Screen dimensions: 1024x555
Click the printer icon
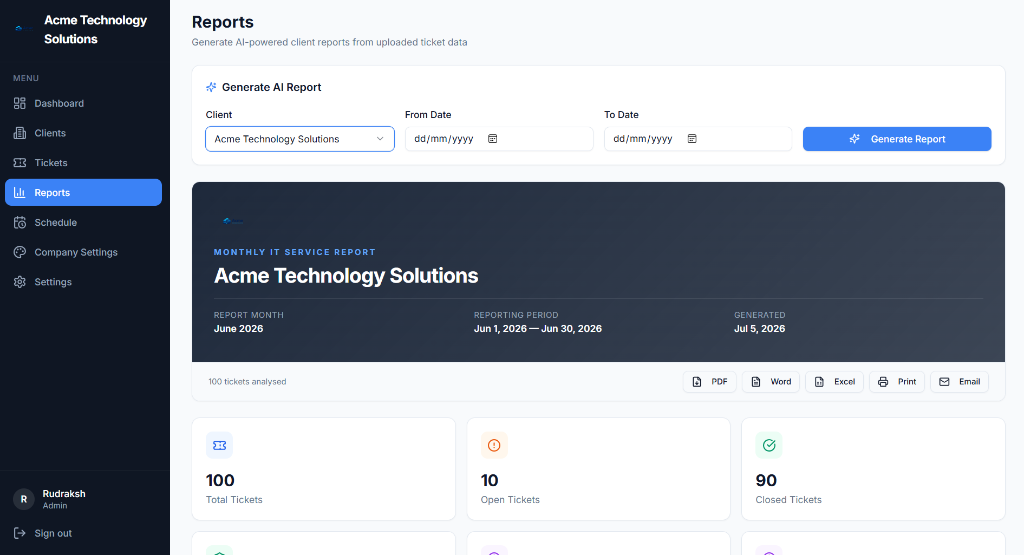point(883,382)
